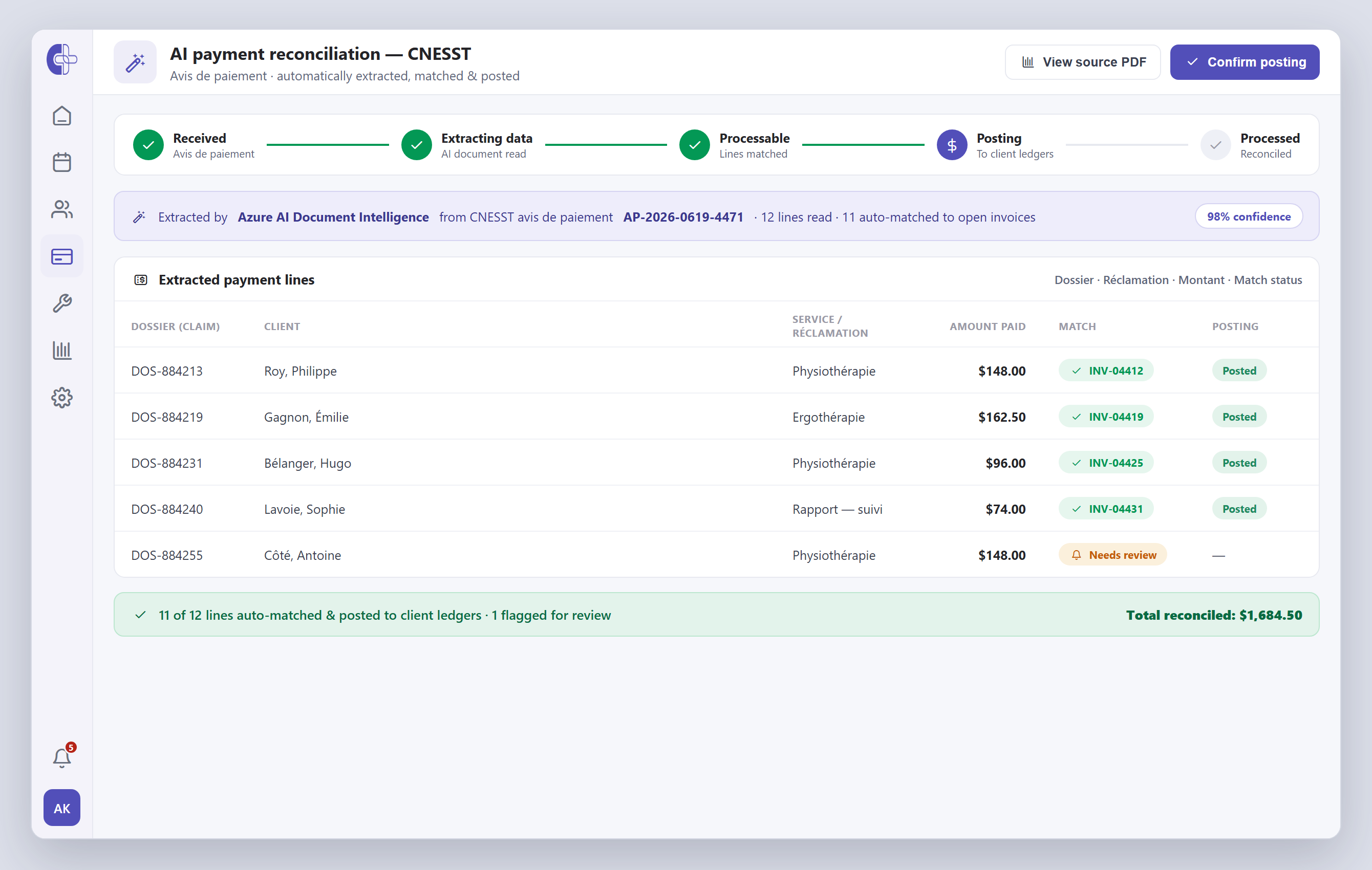Click Posted badge in Roy, Philippe row

[1239, 371]
